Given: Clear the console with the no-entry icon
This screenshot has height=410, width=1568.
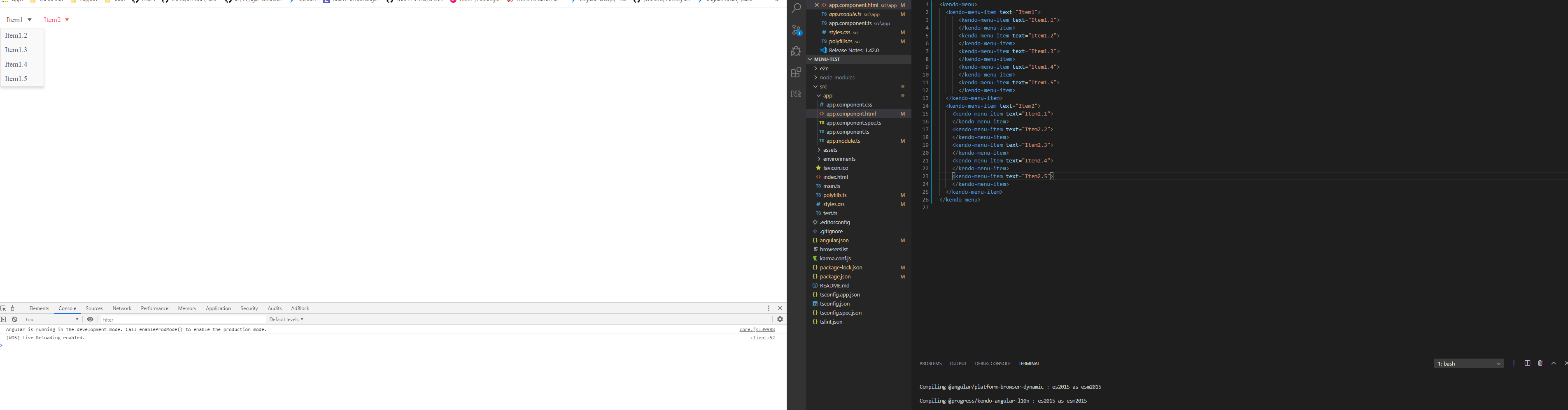Looking at the screenshot, I should coord(14,319).
